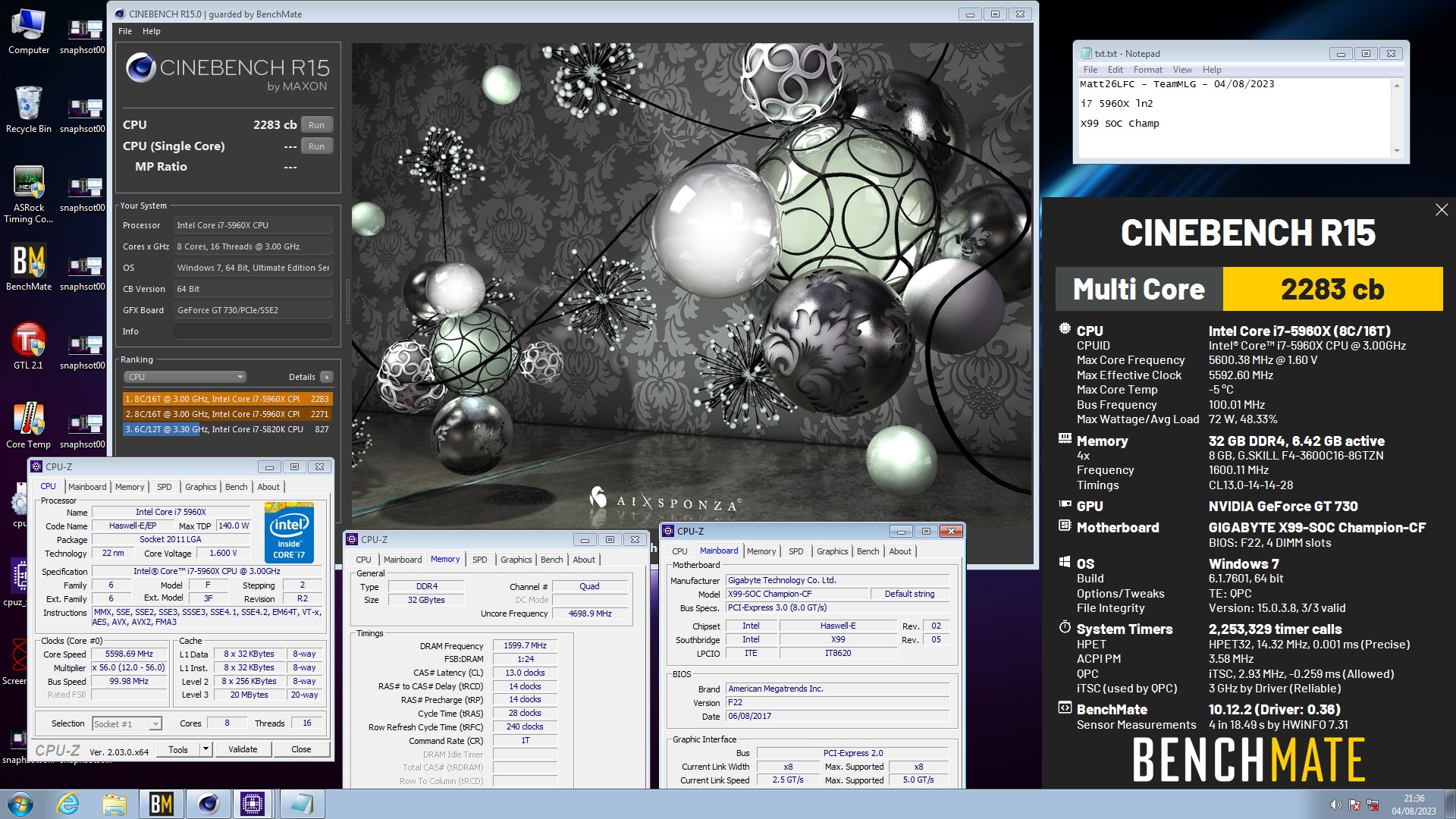1456x819 pixels.
Task: Open Notepad View menu
Action: point(1182,70)
